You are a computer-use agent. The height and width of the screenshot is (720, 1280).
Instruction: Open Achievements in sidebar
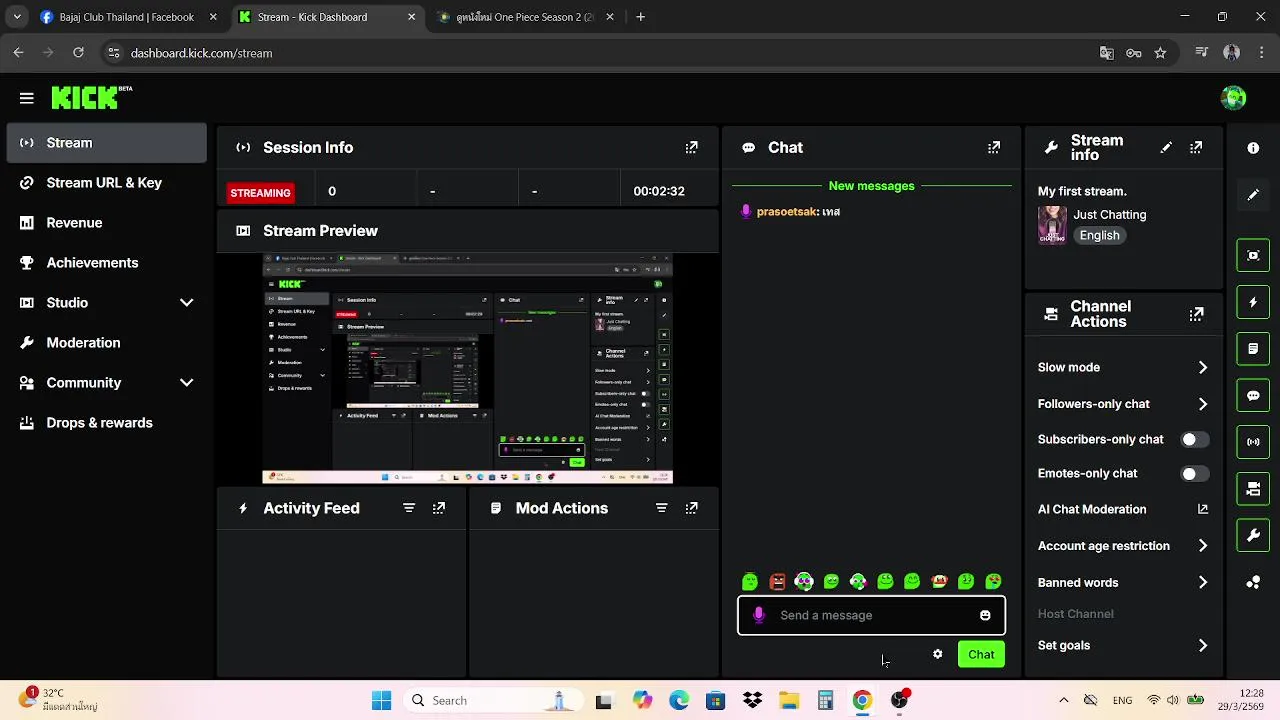[x=106, y=263]
